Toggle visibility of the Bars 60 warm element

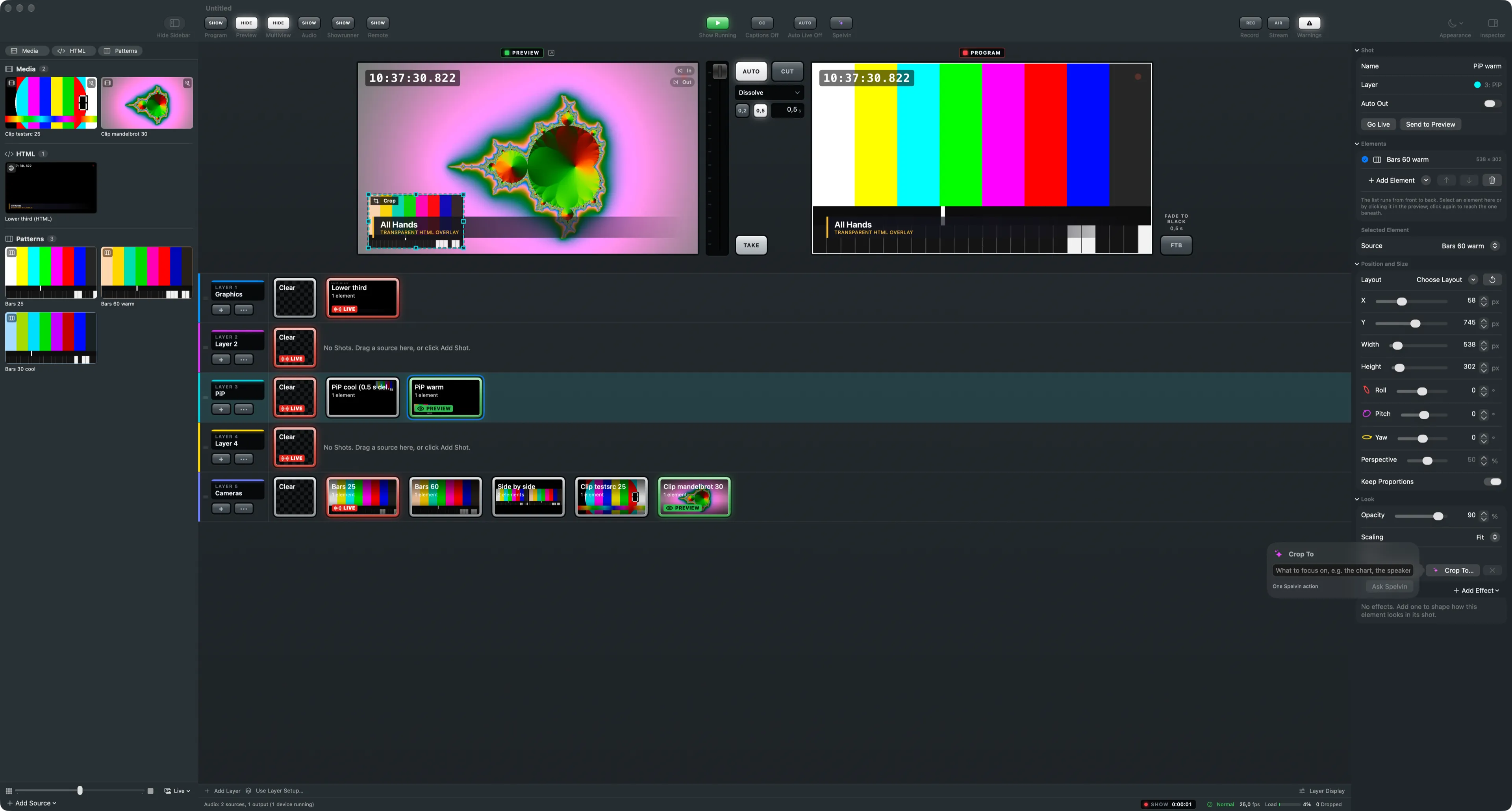point(1365,159)
